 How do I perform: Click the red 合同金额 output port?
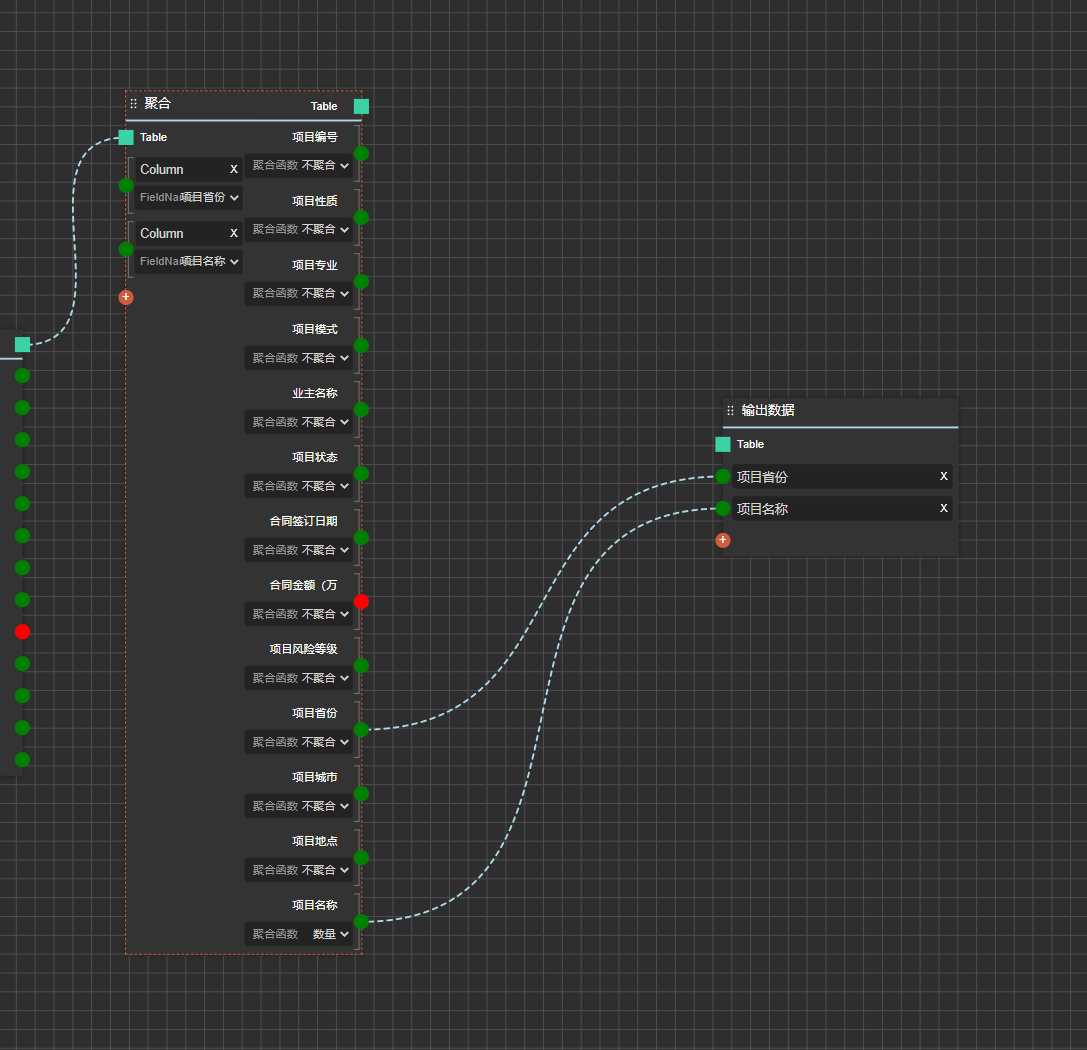(x=361, y=602)
